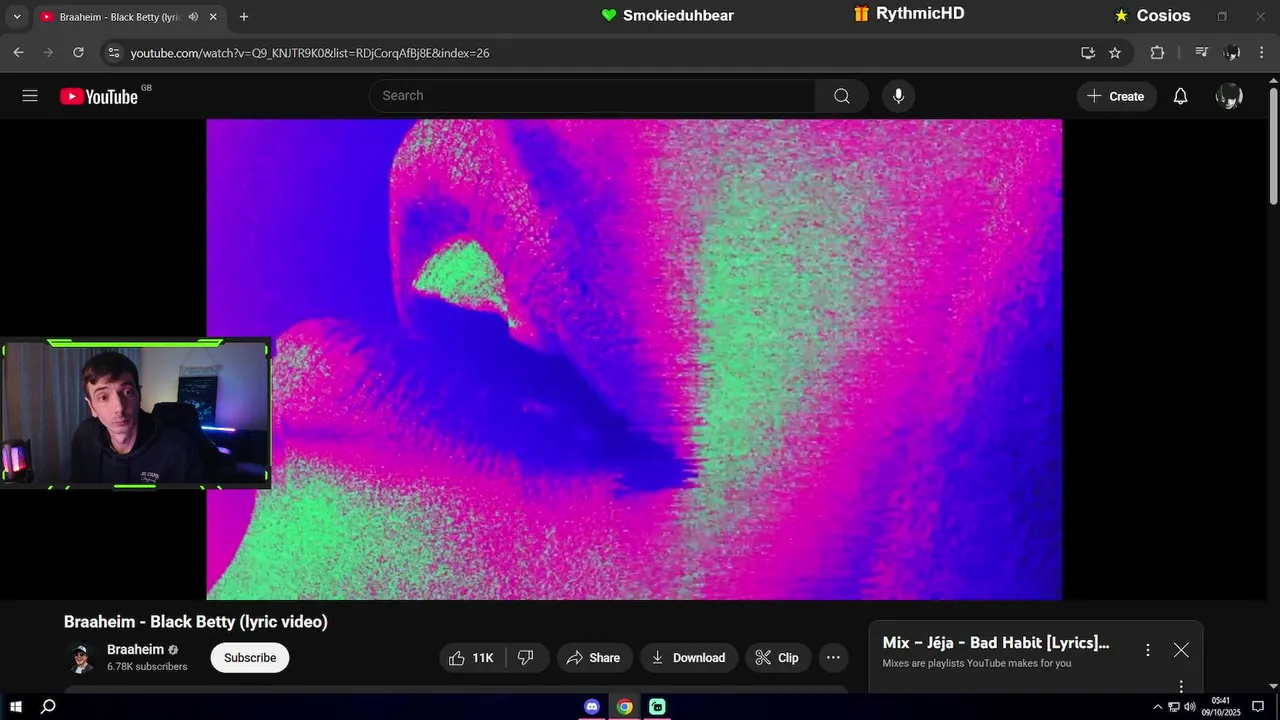This screenshot has height=720, width=1280.
Task: Open the network status icon in tray
Action: [x=1174, y=707]
